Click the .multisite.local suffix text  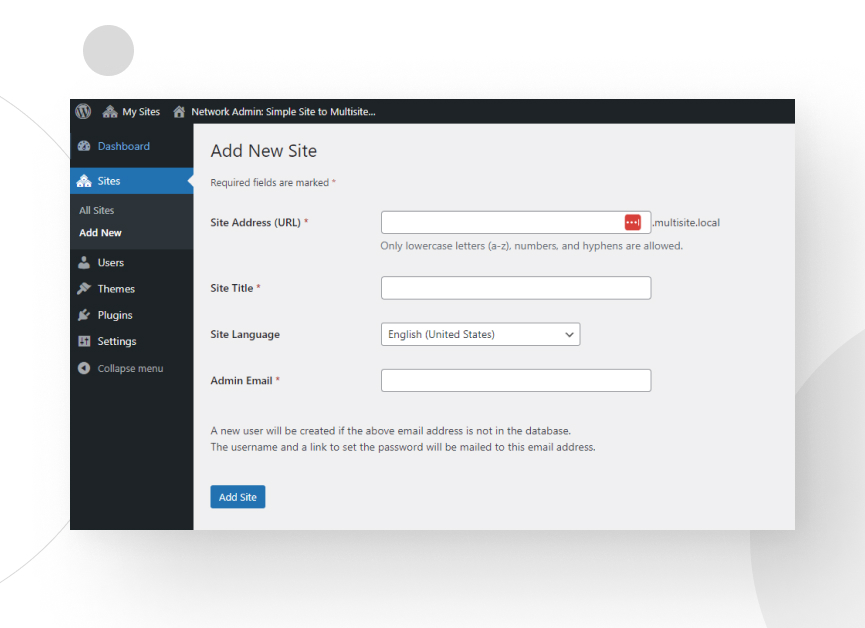(686, 223)
